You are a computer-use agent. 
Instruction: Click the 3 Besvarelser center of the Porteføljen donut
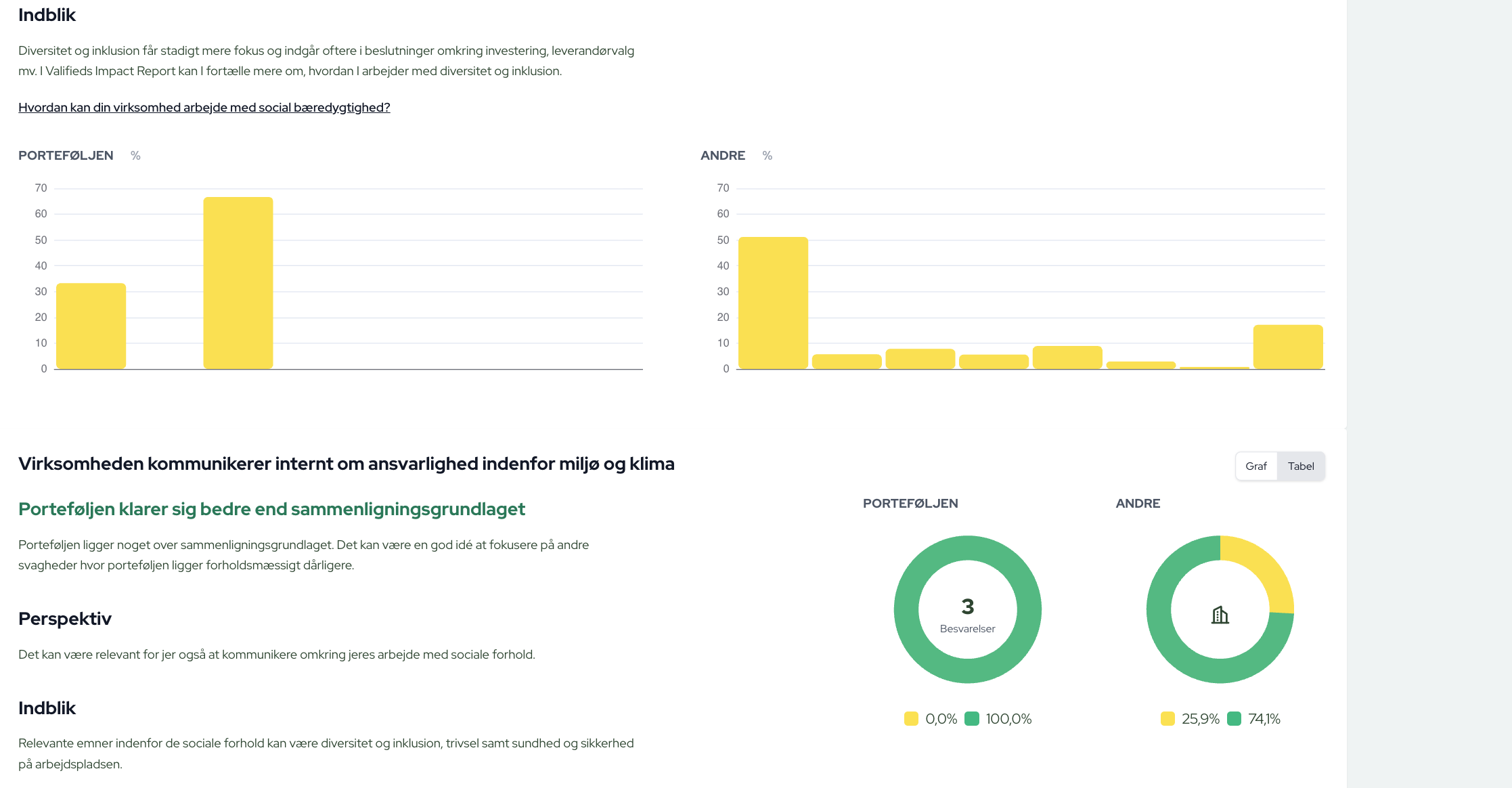click(967, 609)
